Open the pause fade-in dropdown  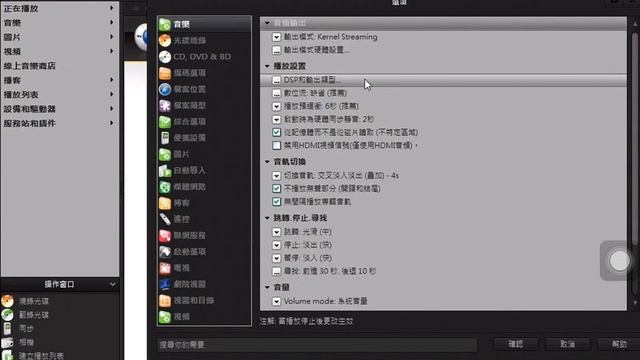(x=276, y=258)
